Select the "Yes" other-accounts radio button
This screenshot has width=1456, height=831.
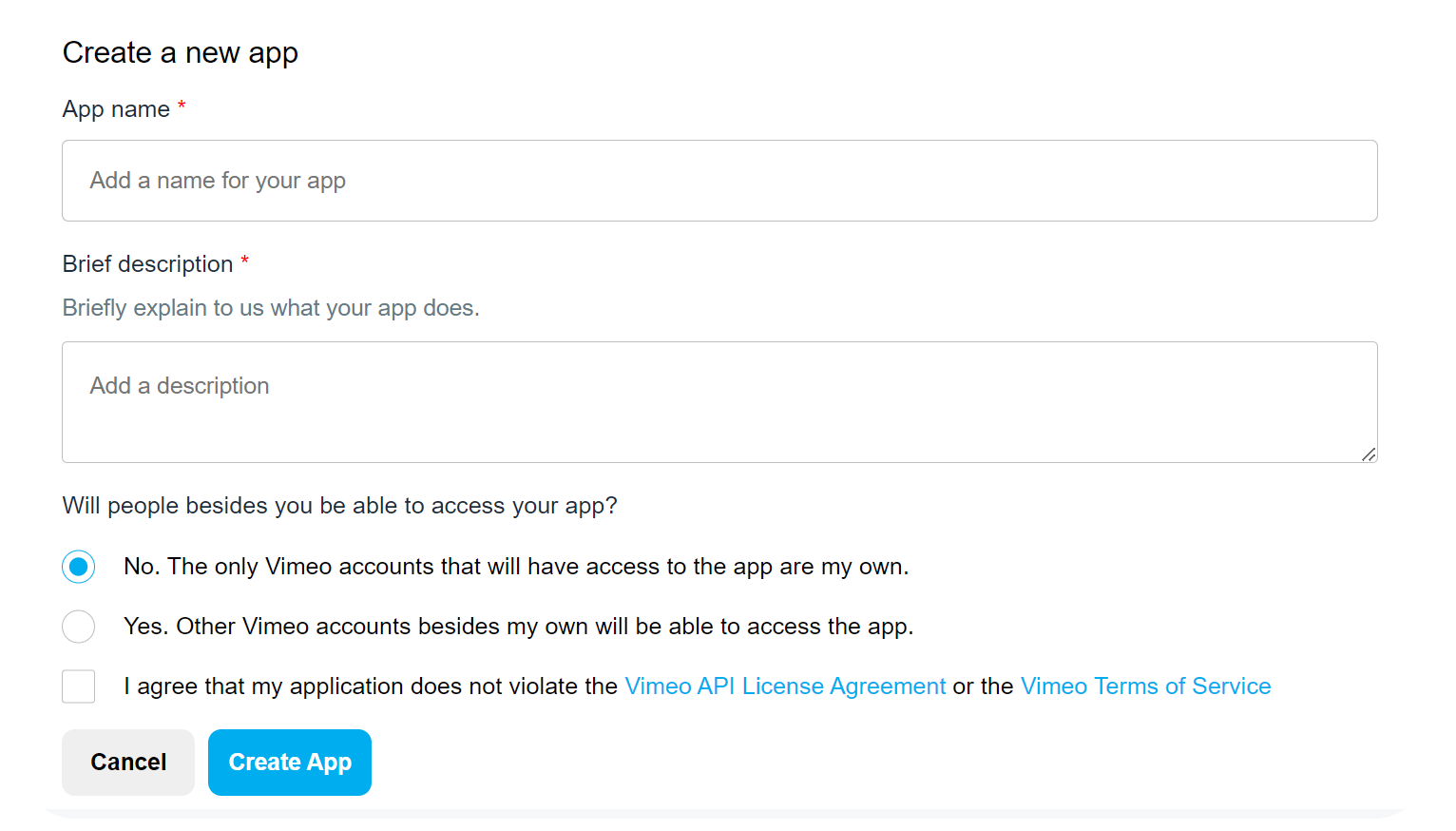pyautogui.click(x=78, y=627)
